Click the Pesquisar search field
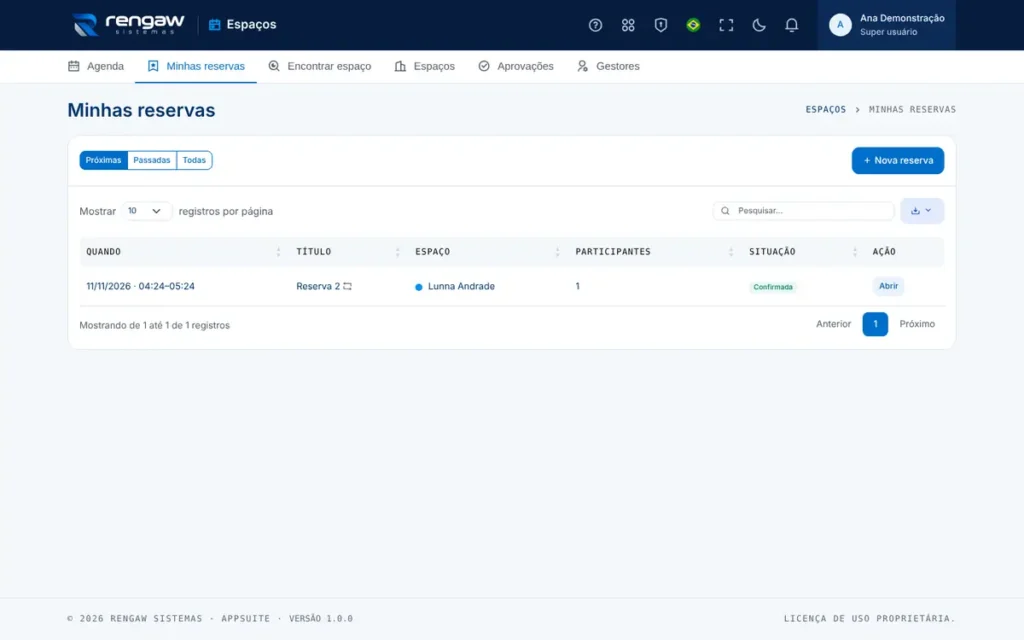The height and width of the screenshot is (640, 1024). point(803,211)
